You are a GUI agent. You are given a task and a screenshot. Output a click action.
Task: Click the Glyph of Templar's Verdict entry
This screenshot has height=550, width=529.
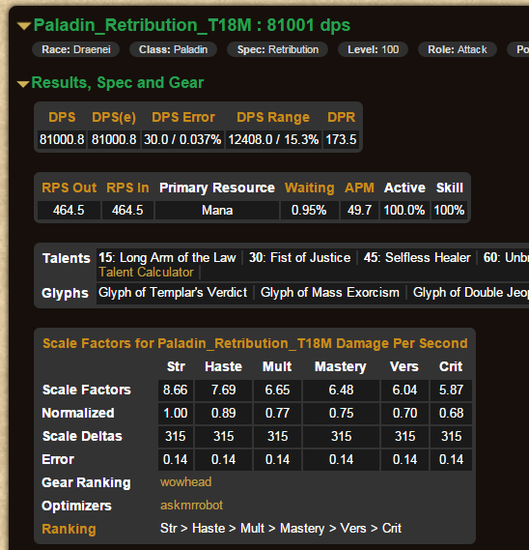click(x=173, y=293)
